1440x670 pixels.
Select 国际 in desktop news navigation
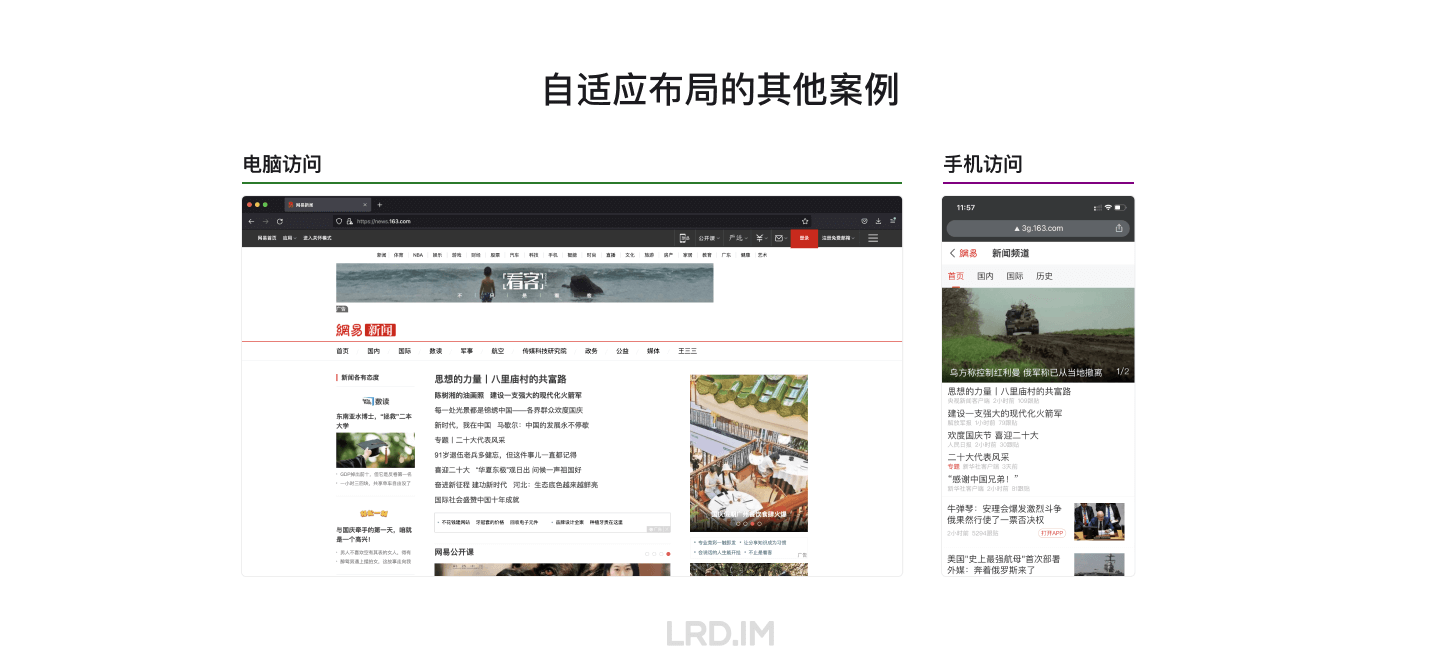[405, 351]
